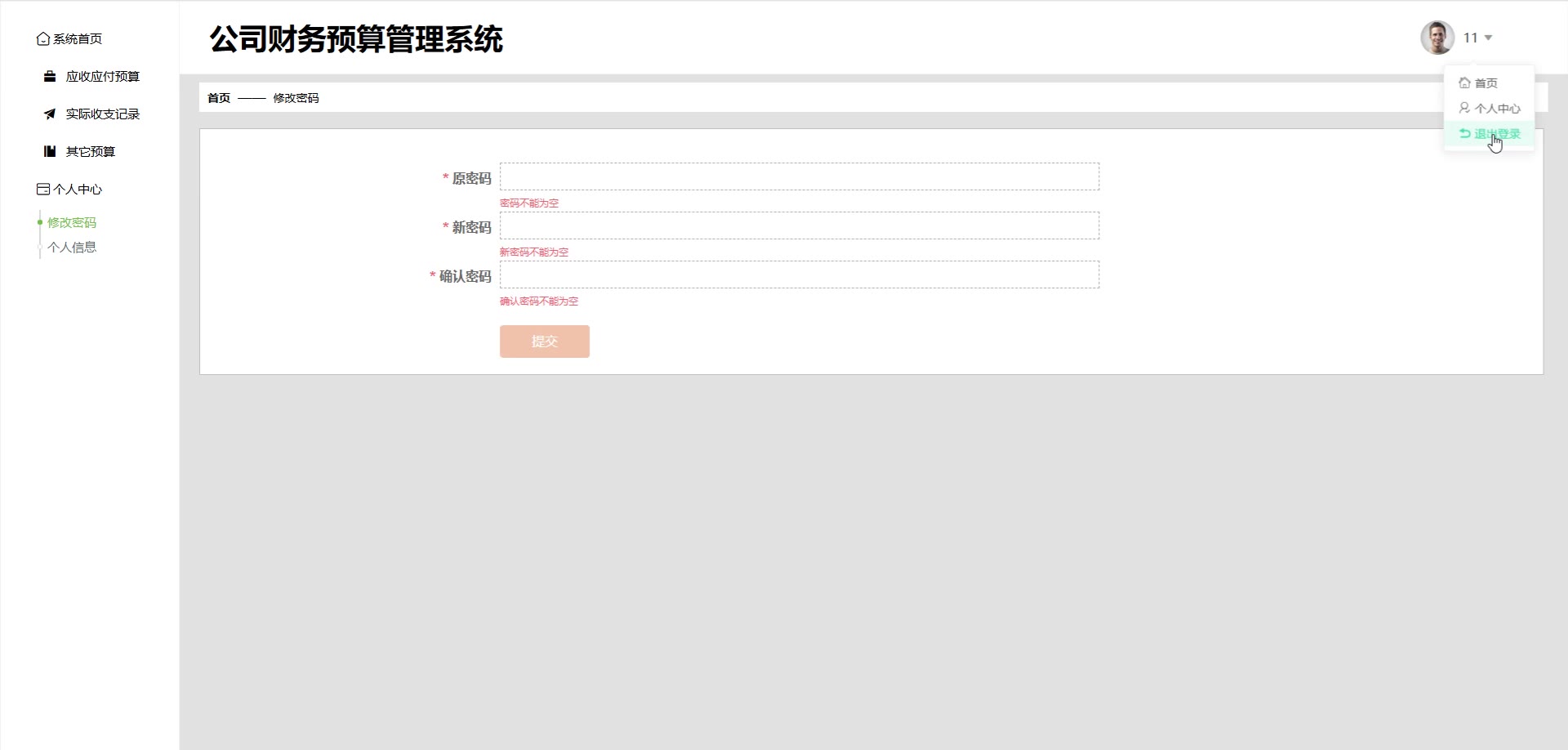
Task: Select 修改密码 in the sidebar submenu
Action: (72, 222)
